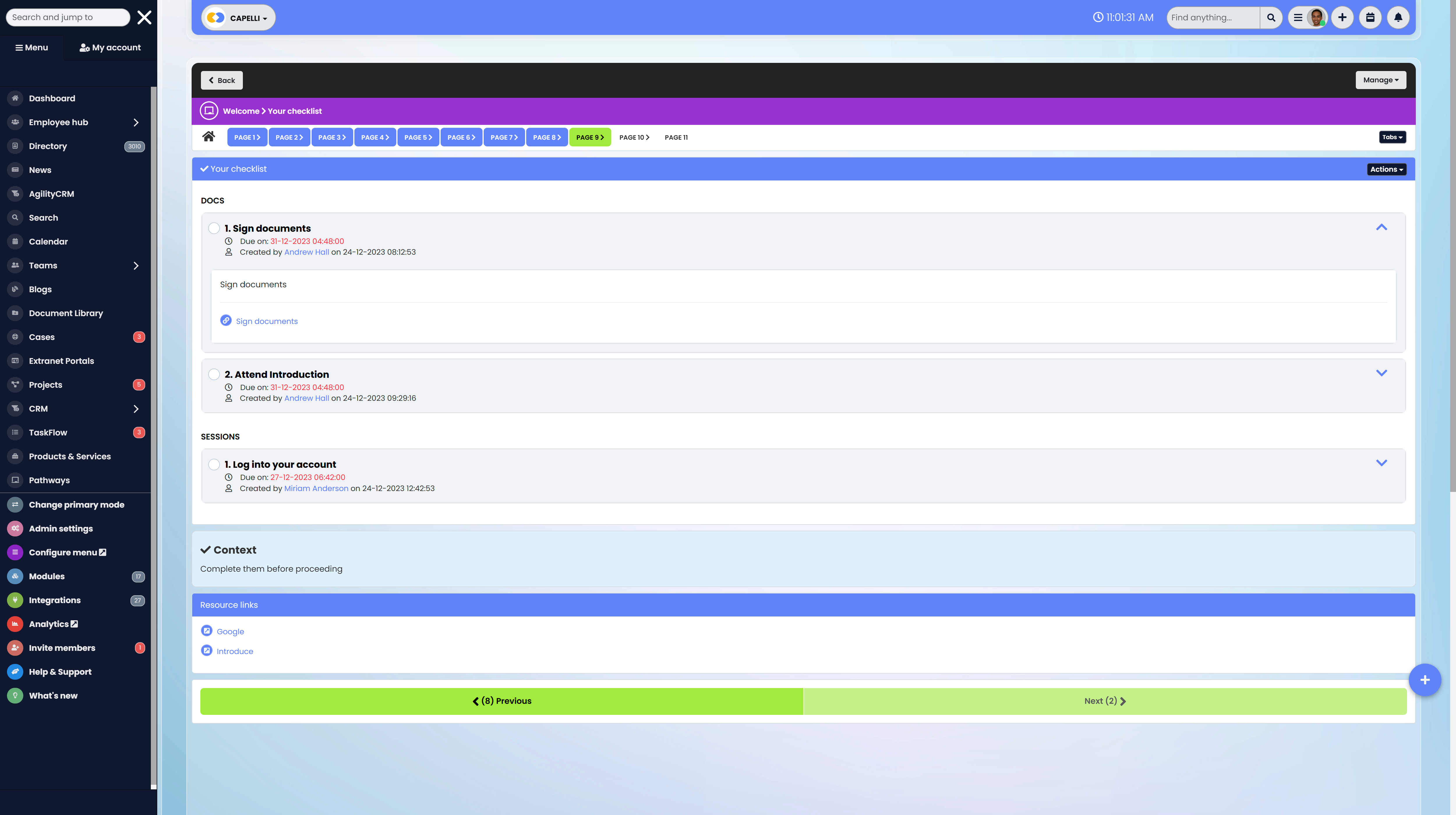Open the Google resource link
The width and height of the screenshot is (1456, 815).
tap(230, 631)
